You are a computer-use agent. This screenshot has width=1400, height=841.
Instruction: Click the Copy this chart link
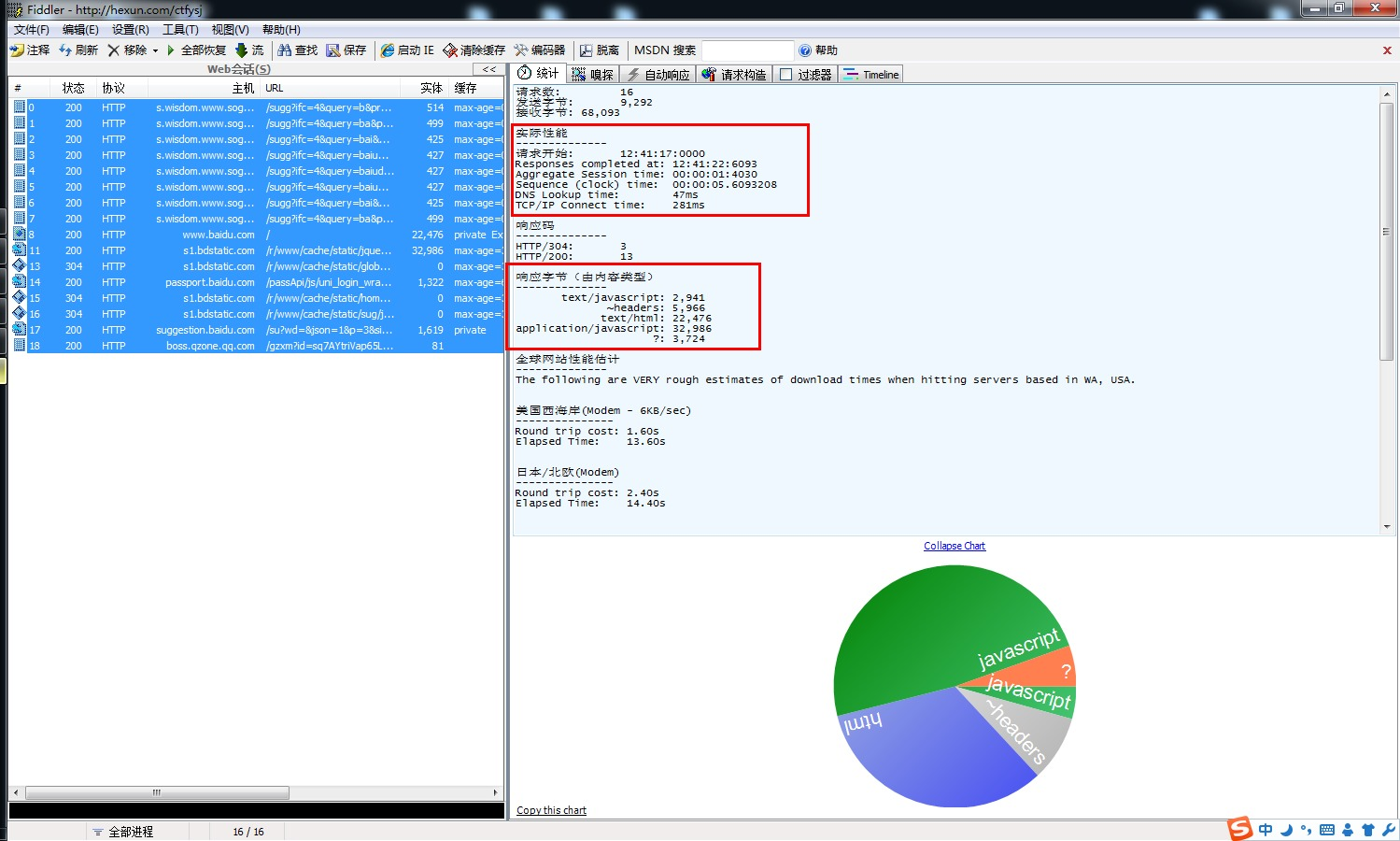pyautogui.click(x=551, y=809)
